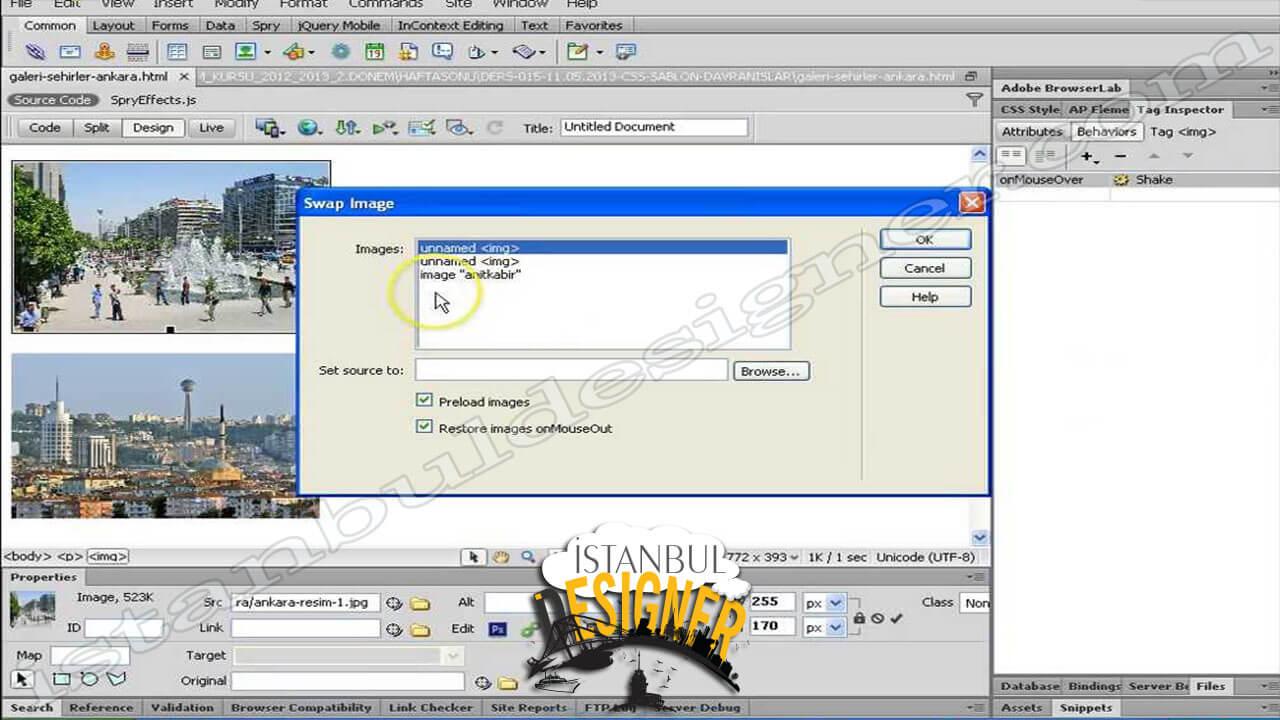This screenshot has height=720, width=1280.
Task: Open the width px unit dropdown
Action: tap(836, 602)
